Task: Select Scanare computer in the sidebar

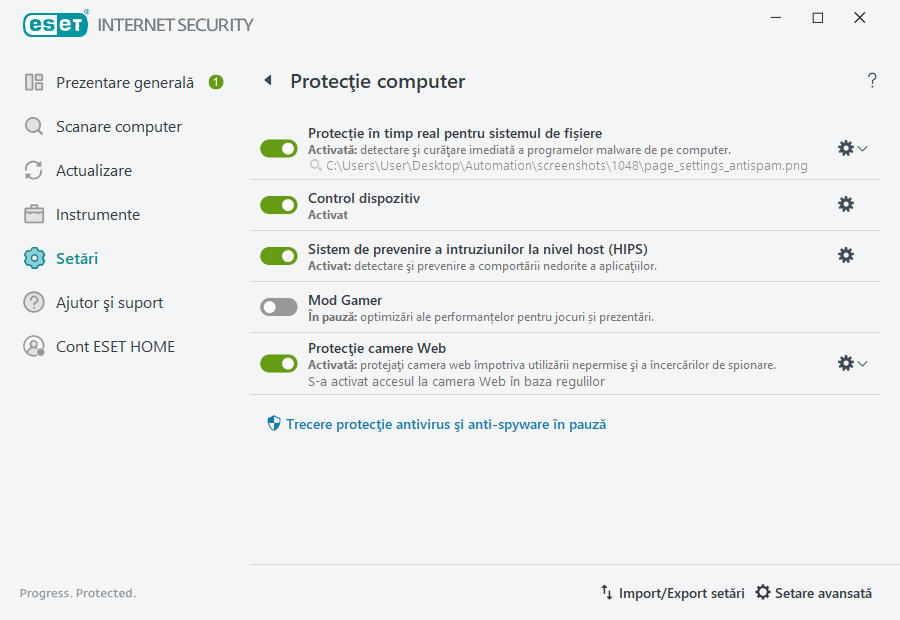Action: pos(120,126)
